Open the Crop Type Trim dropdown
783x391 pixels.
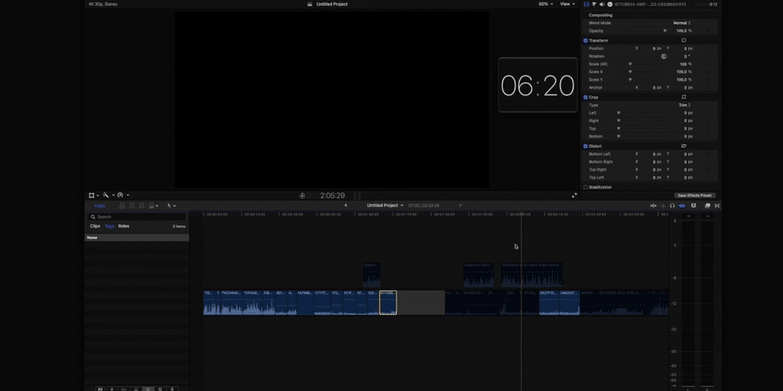(x=686, y=105)
